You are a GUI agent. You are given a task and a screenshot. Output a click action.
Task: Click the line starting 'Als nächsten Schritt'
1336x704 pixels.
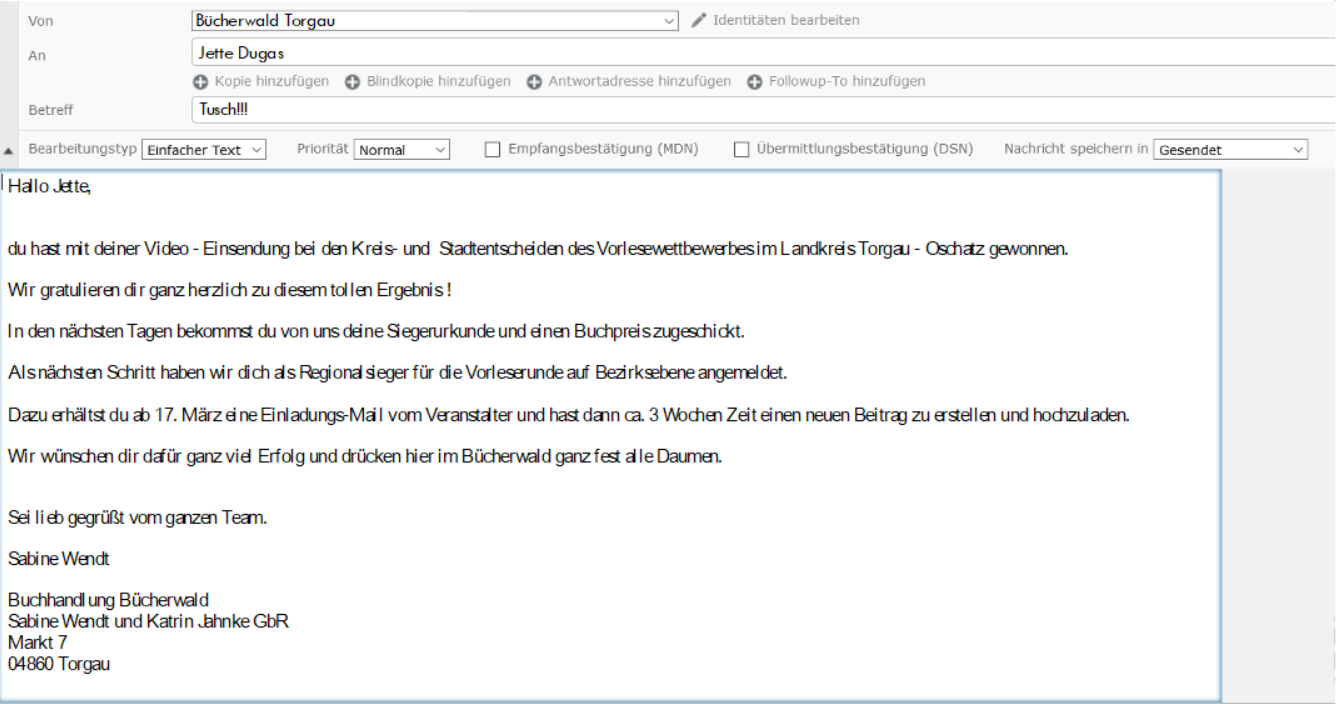coord(398,373)
